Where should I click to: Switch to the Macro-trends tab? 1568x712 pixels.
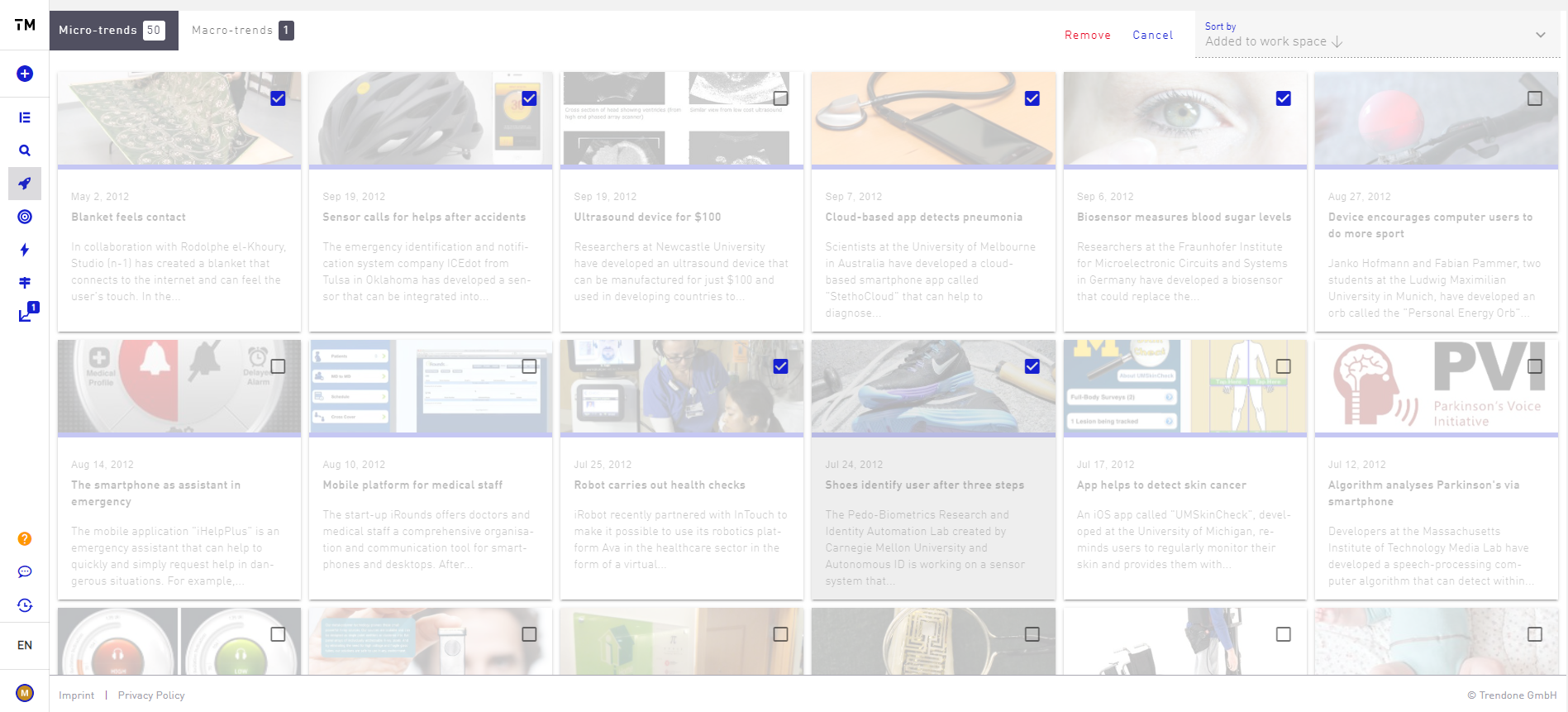(242, 31)
